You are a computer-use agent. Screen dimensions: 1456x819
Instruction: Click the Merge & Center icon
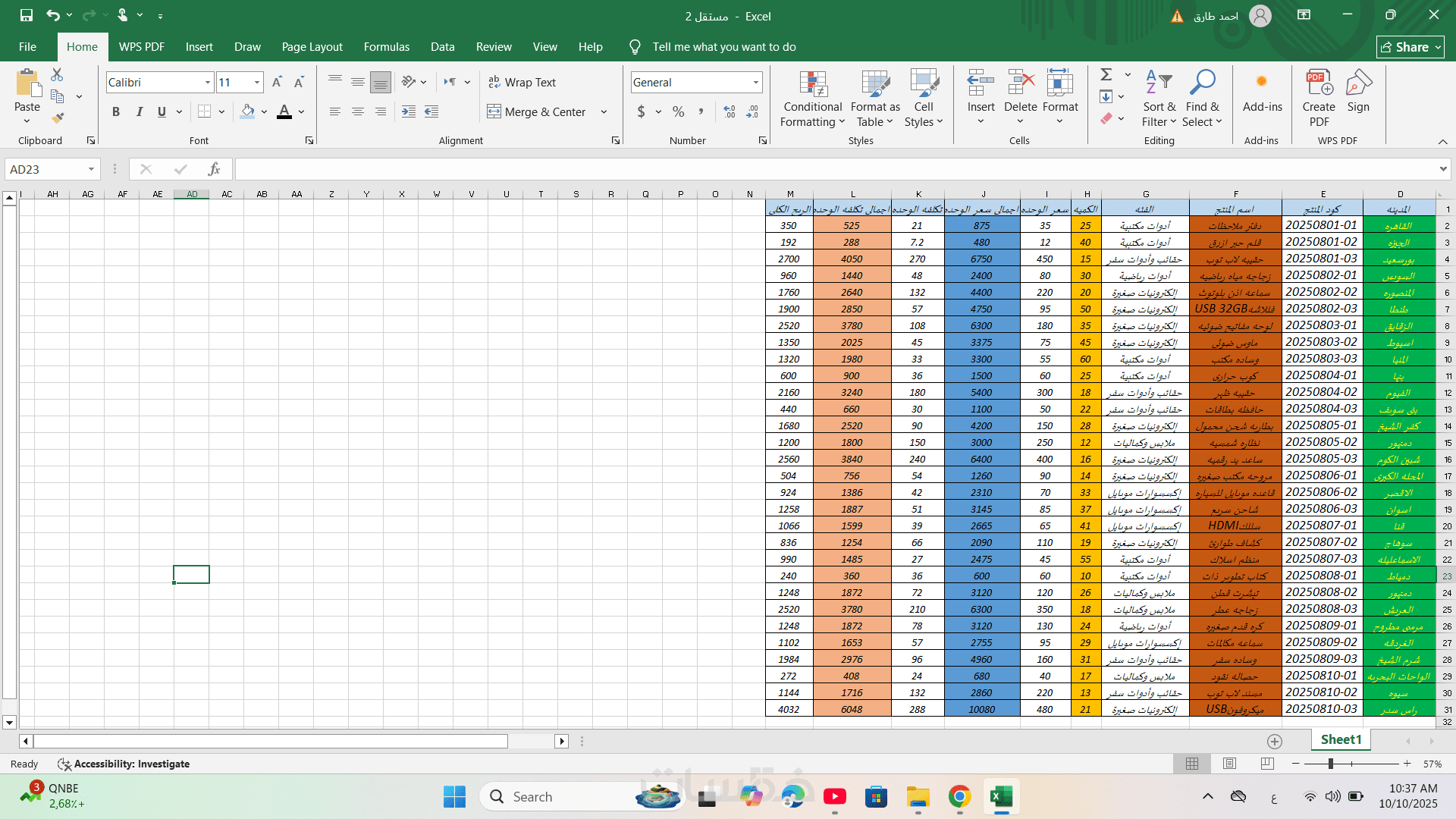coord(494,111)
